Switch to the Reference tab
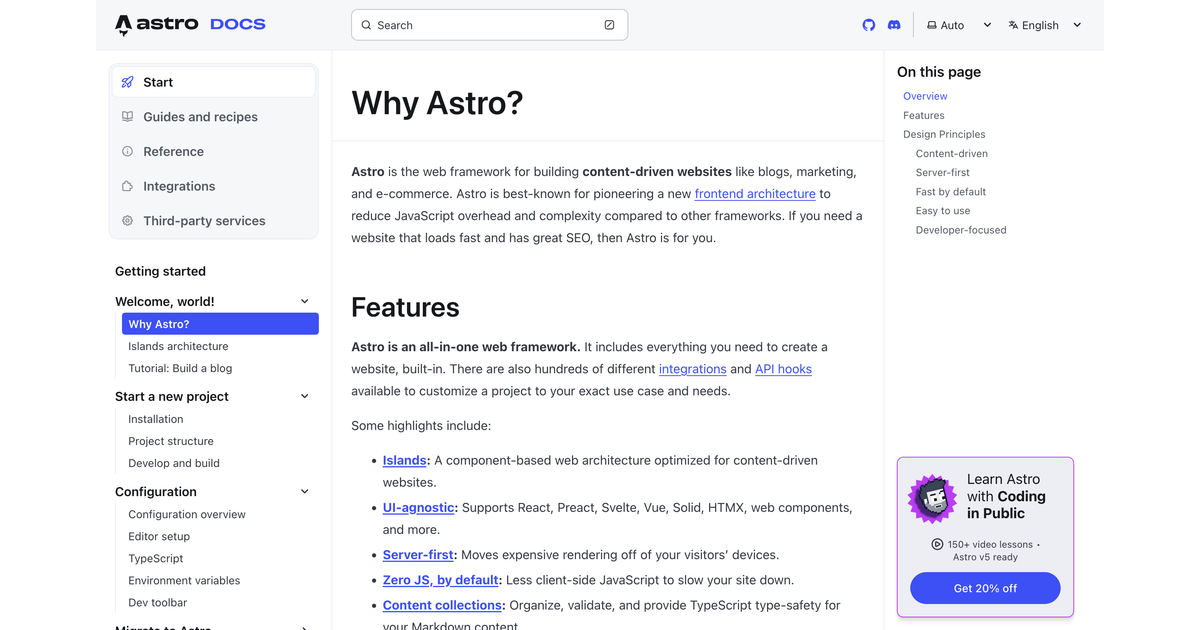The height and width of the screenshot is (630, 1200). (214, 152)
